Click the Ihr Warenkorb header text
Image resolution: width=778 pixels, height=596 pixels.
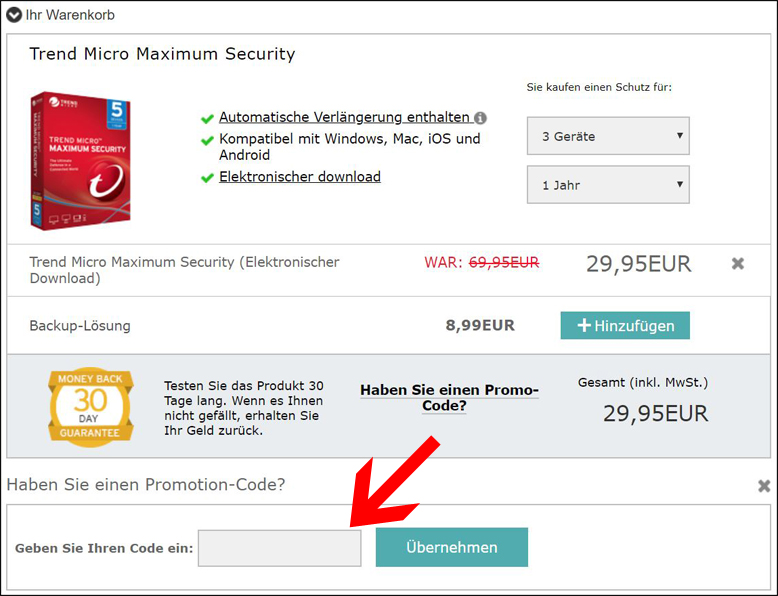pos(70,15)
